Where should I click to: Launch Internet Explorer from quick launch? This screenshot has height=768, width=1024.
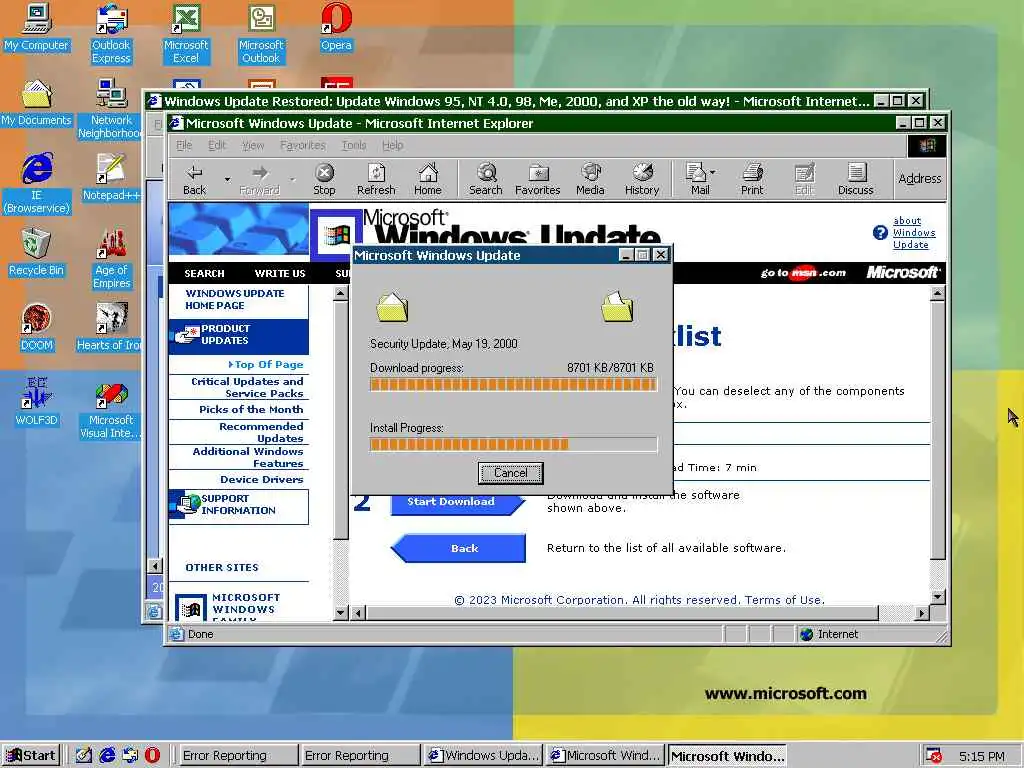[x=107, y=756]
